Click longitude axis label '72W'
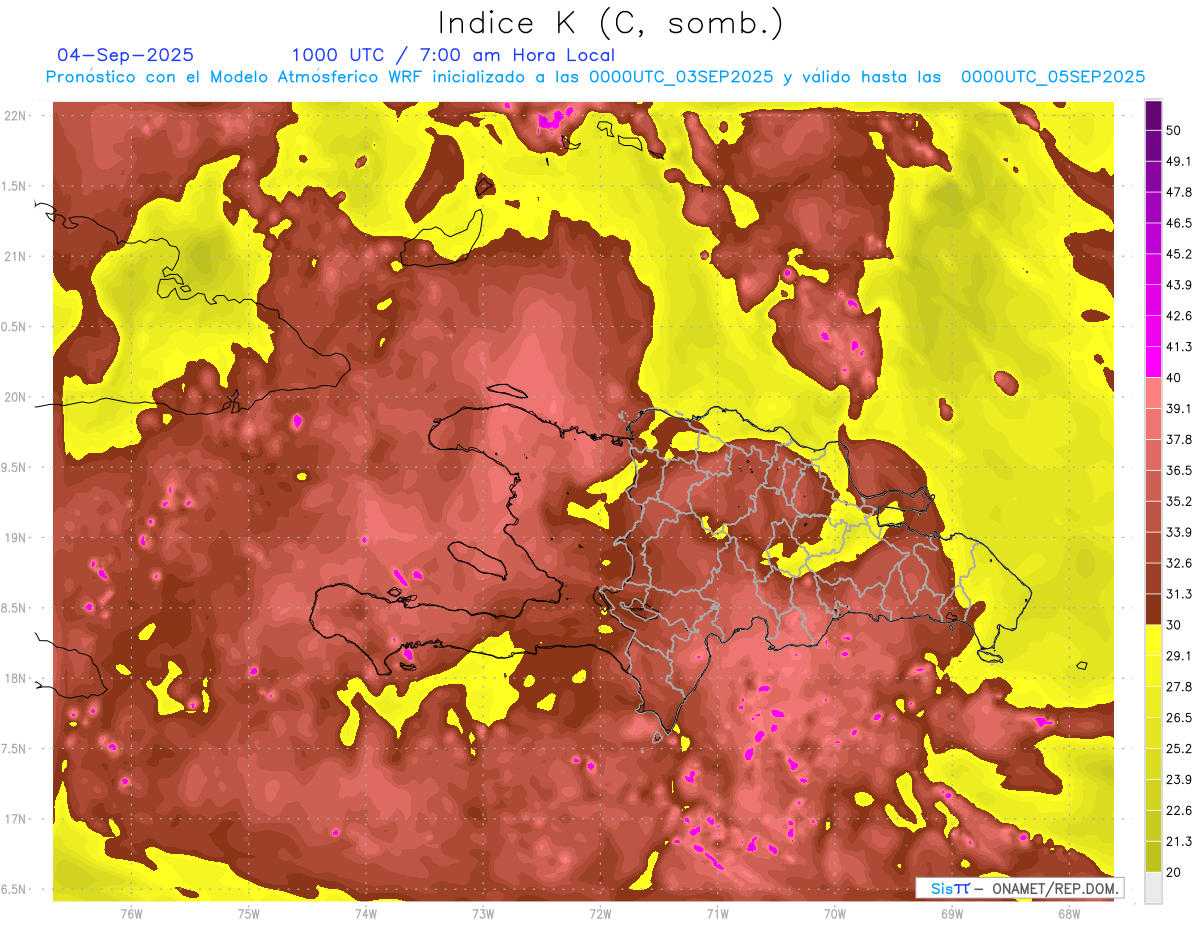The image size is (1200, 927). [x=600, y=914]
